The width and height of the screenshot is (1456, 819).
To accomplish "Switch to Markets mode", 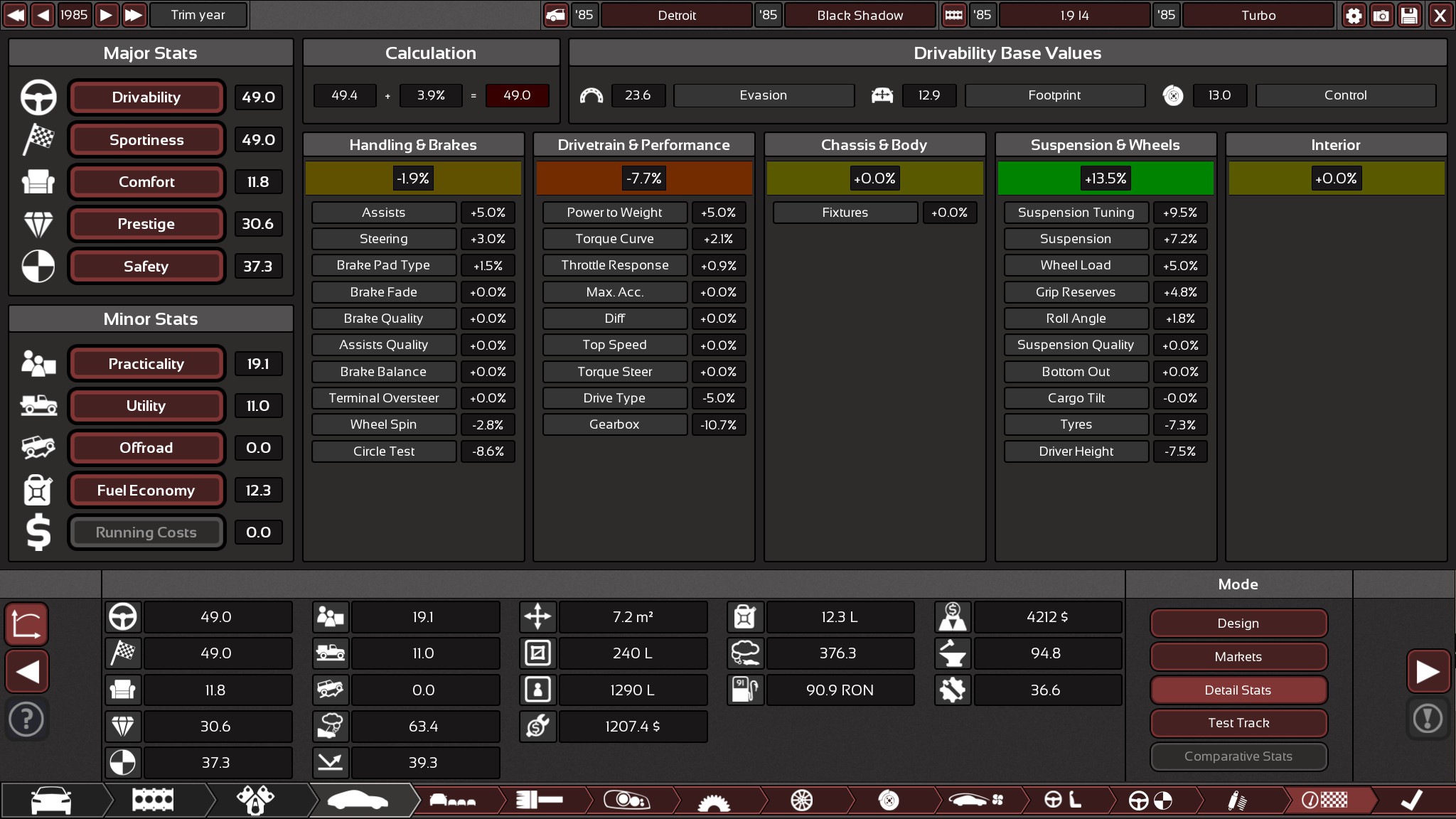I will coord(1238,657).
